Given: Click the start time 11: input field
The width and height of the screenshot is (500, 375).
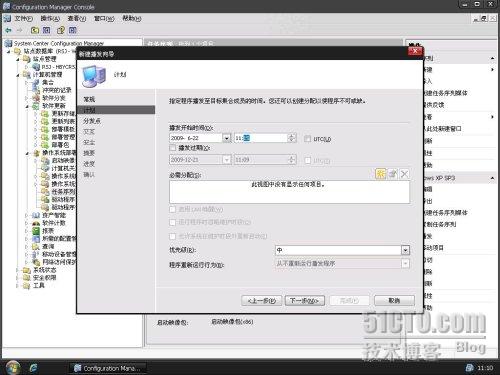Looking at the screenshot, I should (x=261, y=138).
